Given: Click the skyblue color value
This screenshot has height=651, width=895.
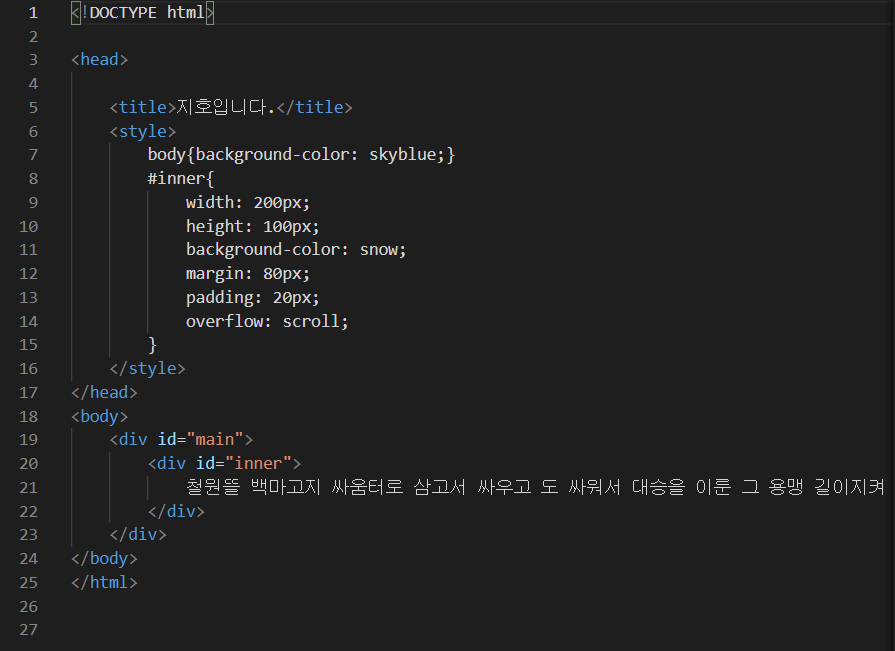Looking at the screenshot, I should click(402, 155).
